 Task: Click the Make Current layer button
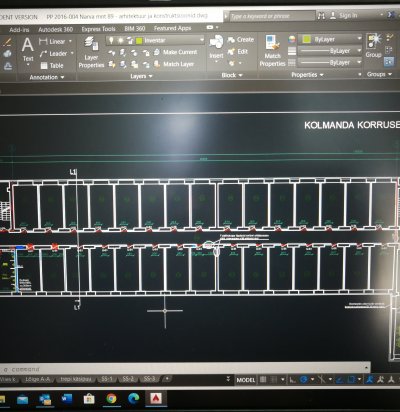click(x=176, y=52)
